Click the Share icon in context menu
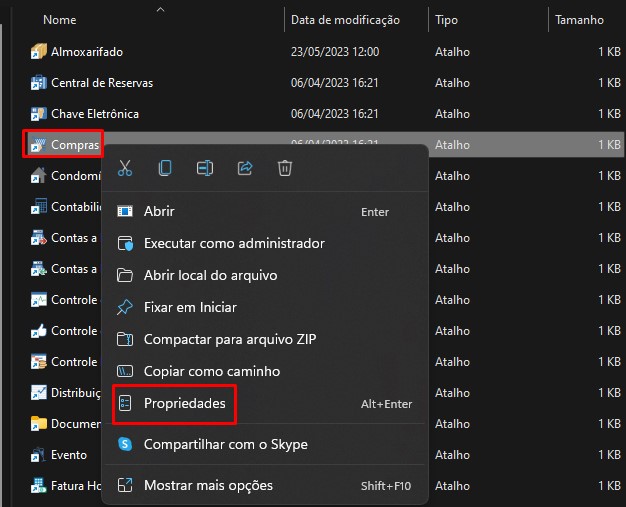 [245, 168]
